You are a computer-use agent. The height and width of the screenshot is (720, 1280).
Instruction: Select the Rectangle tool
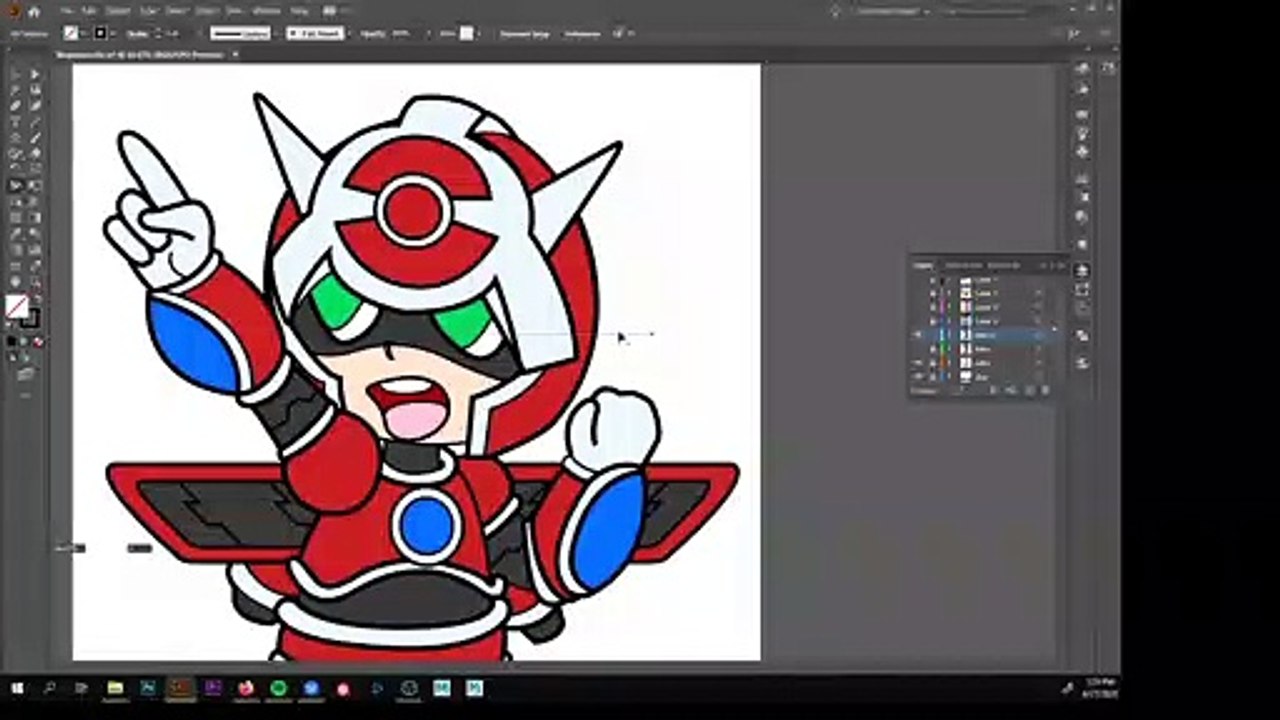(16, 138)
